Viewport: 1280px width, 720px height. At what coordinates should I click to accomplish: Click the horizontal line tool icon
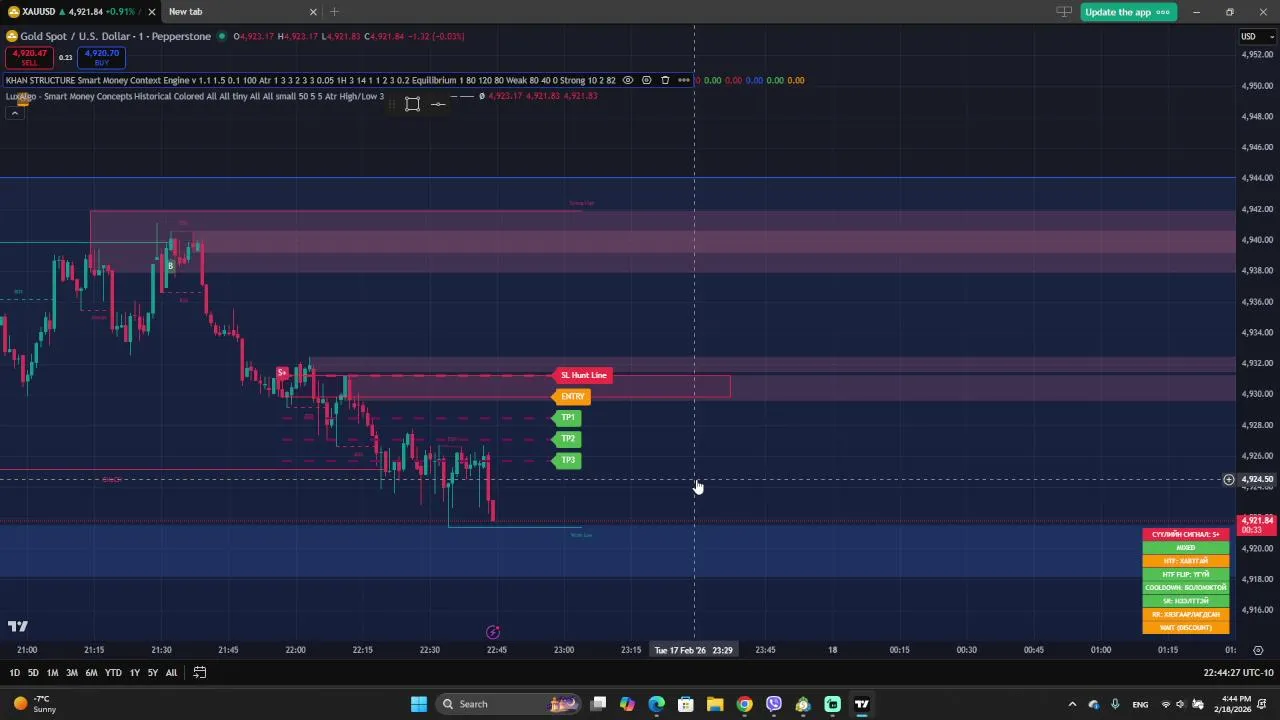point(438,104)
